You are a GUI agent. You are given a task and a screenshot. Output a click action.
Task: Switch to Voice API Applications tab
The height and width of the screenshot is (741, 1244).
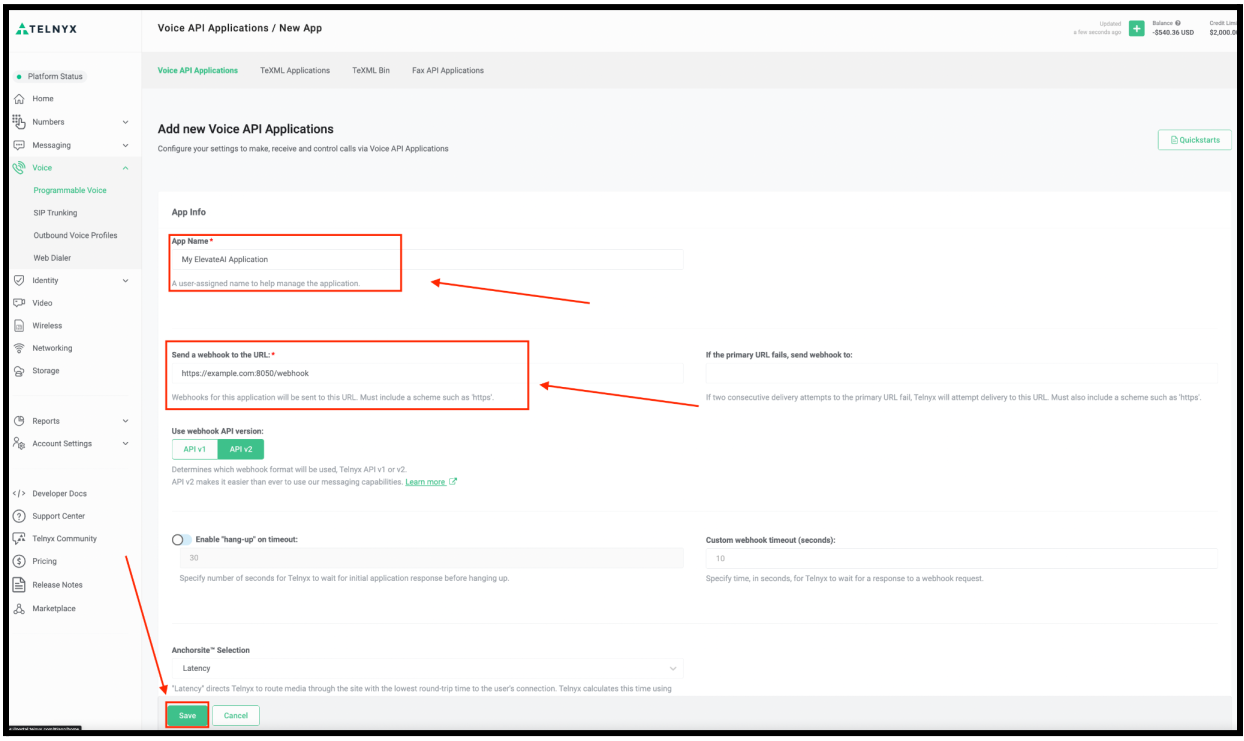pos(198,71)
